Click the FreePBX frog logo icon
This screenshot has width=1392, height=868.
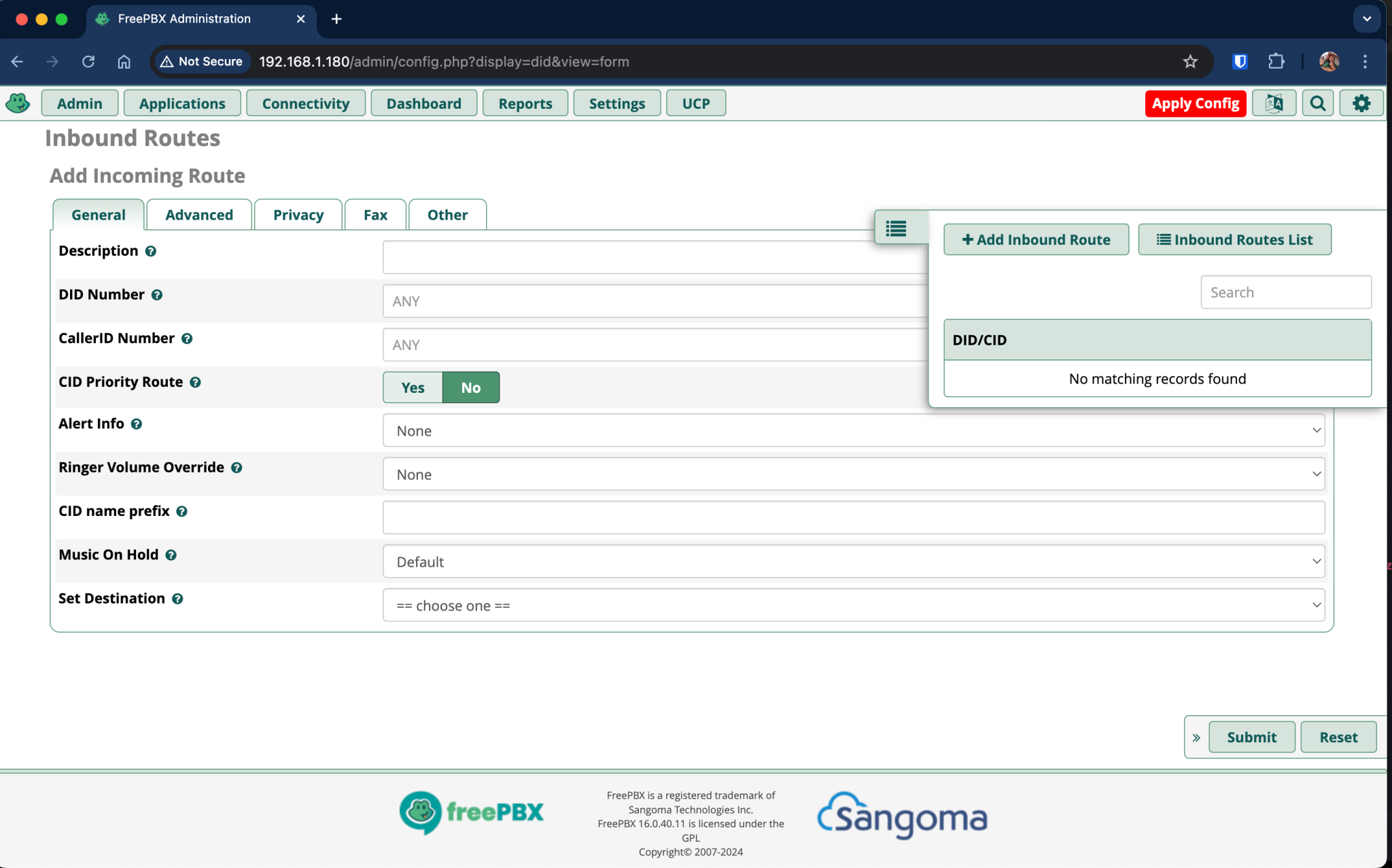click(x=18, y=103)
